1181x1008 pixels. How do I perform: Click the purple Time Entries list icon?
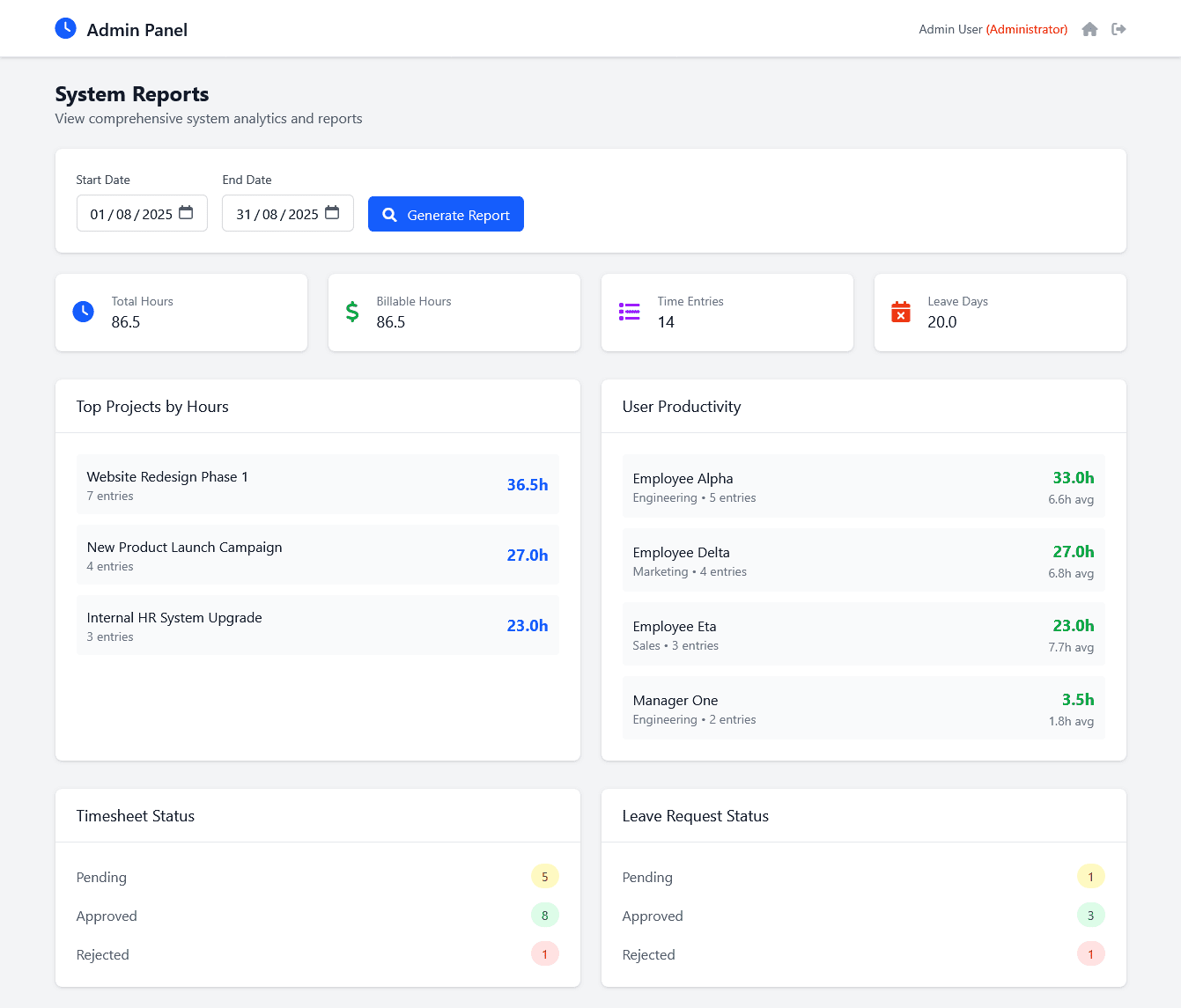(x=629, y=312)
